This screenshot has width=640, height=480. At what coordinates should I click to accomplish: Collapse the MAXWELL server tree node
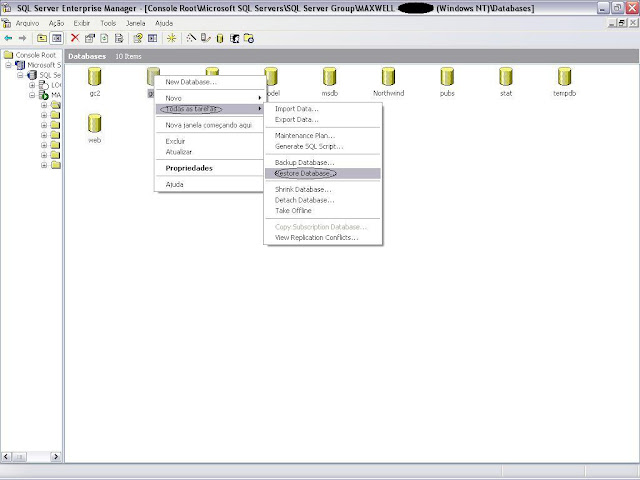point(32,95)
